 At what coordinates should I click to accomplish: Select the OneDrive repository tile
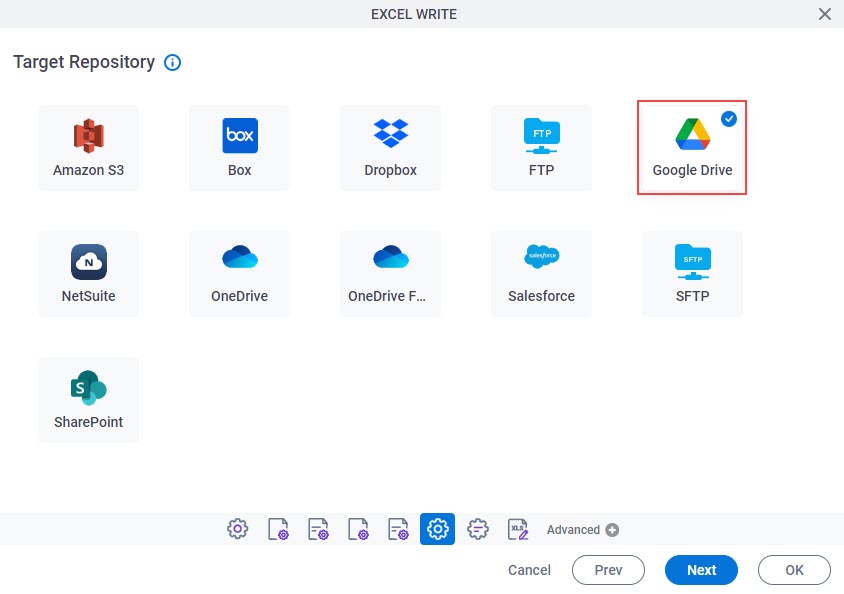coord(240,274)
